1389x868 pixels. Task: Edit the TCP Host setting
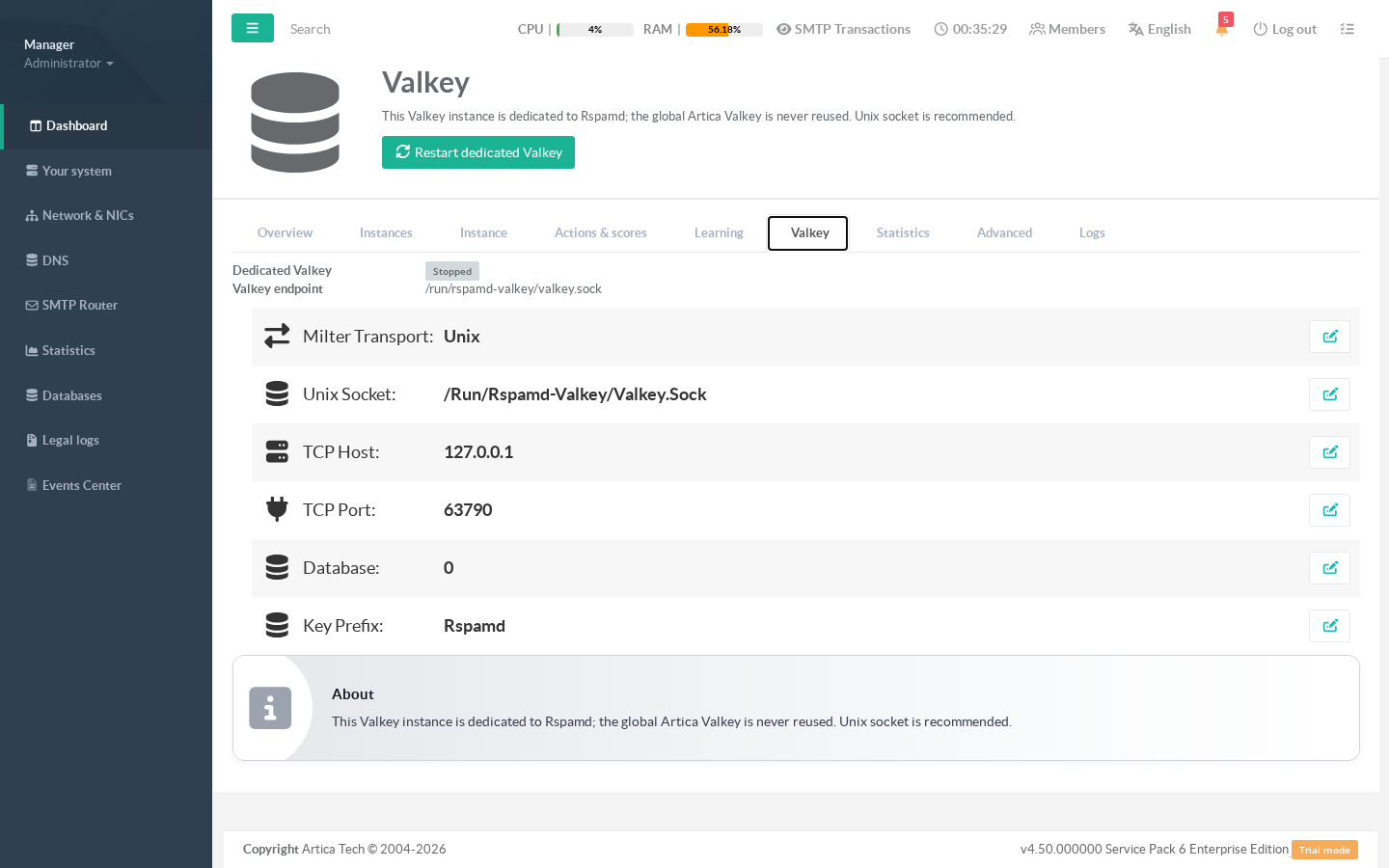(1329, 452)
